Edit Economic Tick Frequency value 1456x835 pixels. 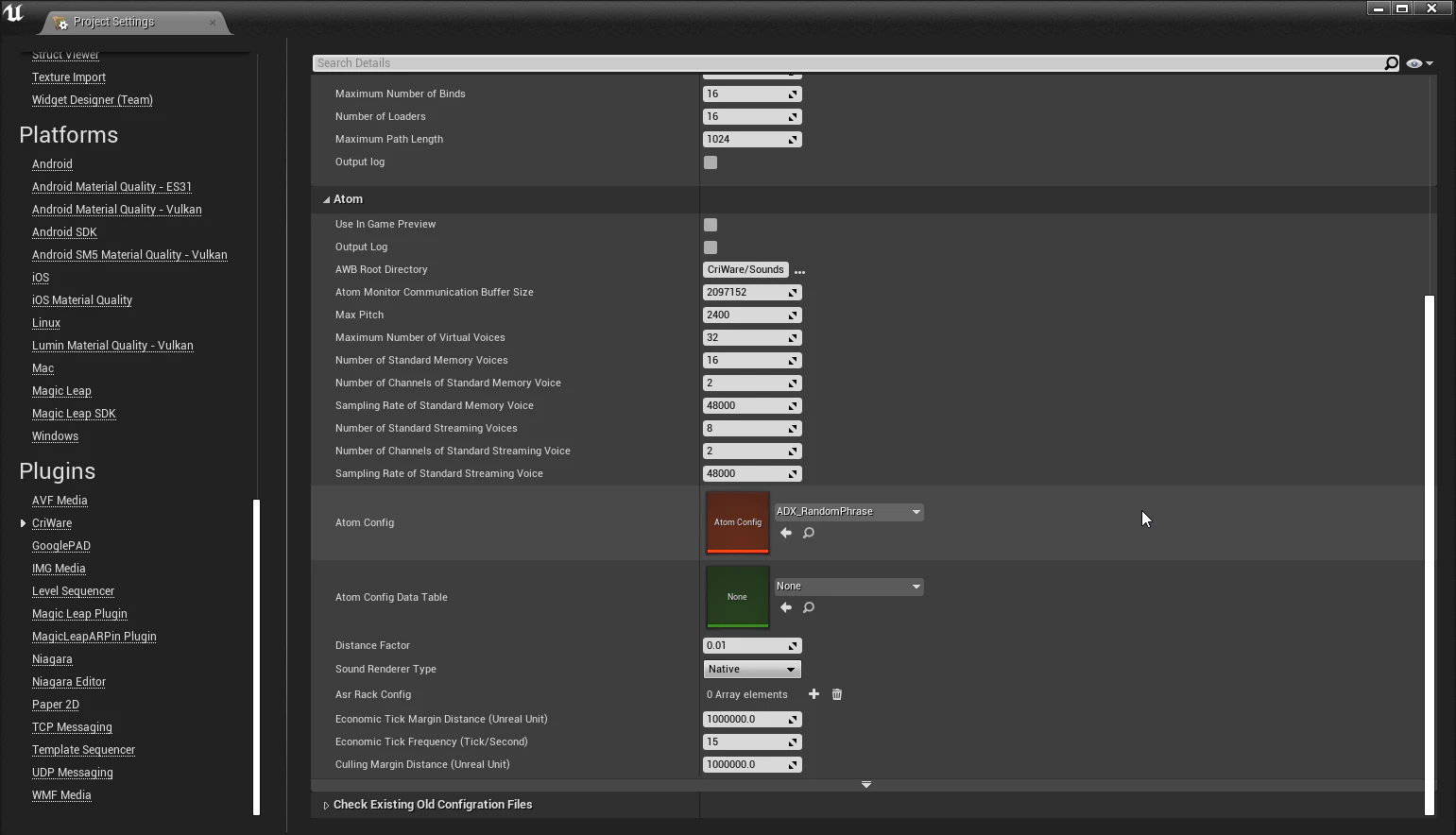tap(752, 742)
